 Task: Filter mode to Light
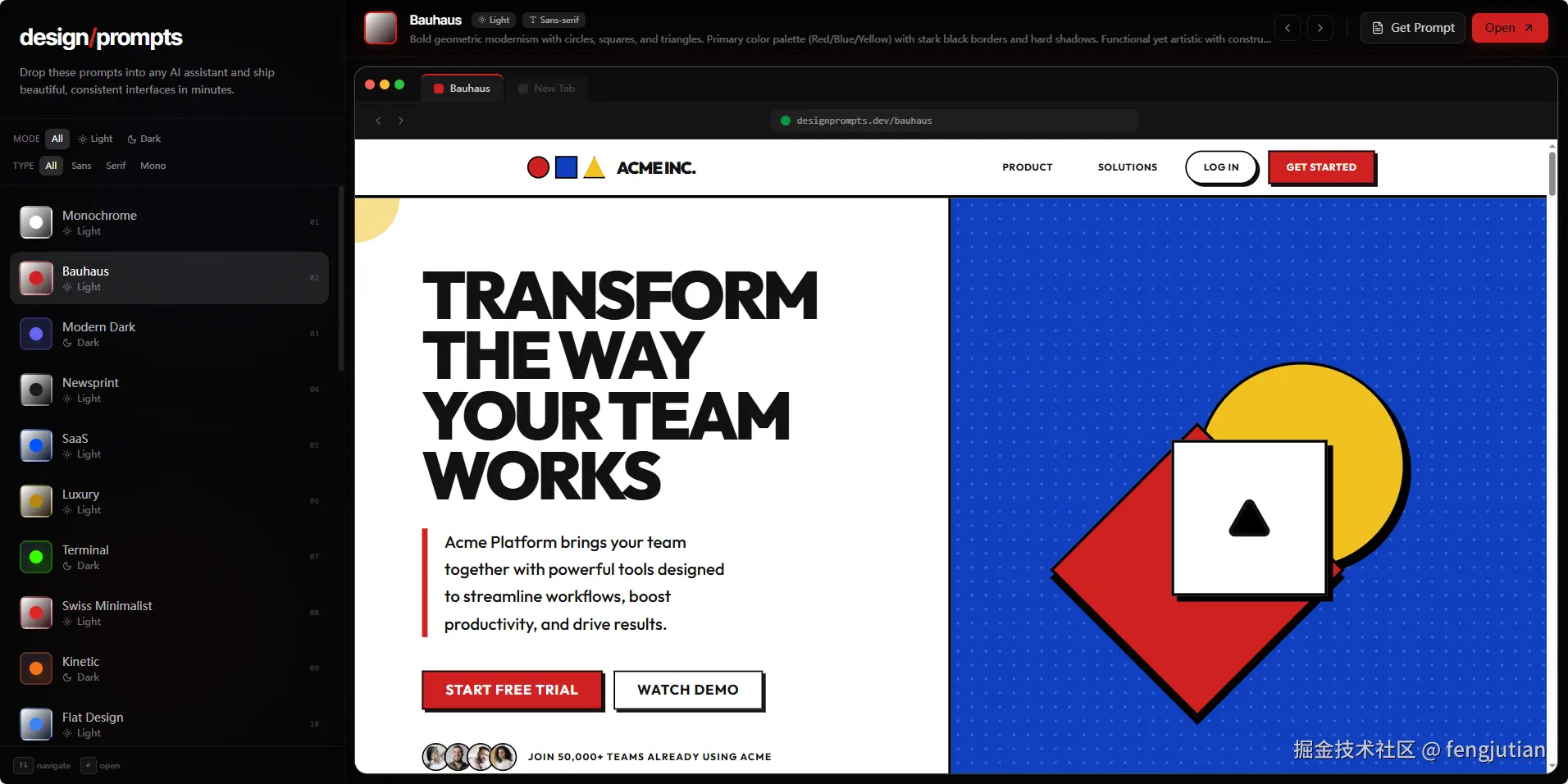pos(96,139)
